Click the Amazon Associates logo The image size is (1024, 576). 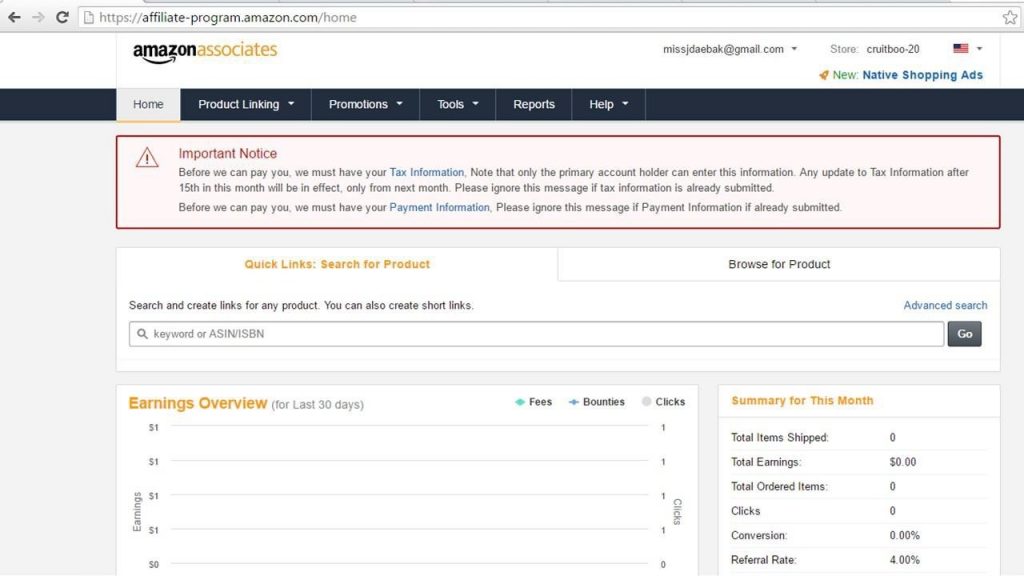coord(205,52)
